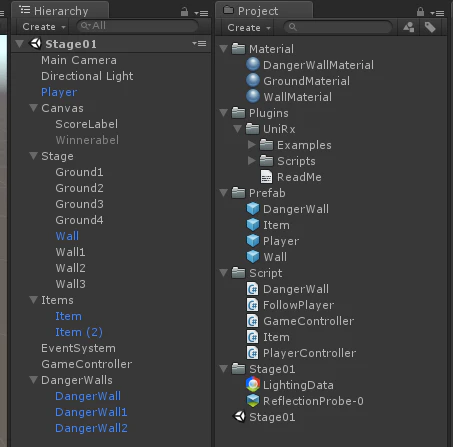Click the LightingData asset icon
This screenshot has height=447, width=453.
coord(253,385)
